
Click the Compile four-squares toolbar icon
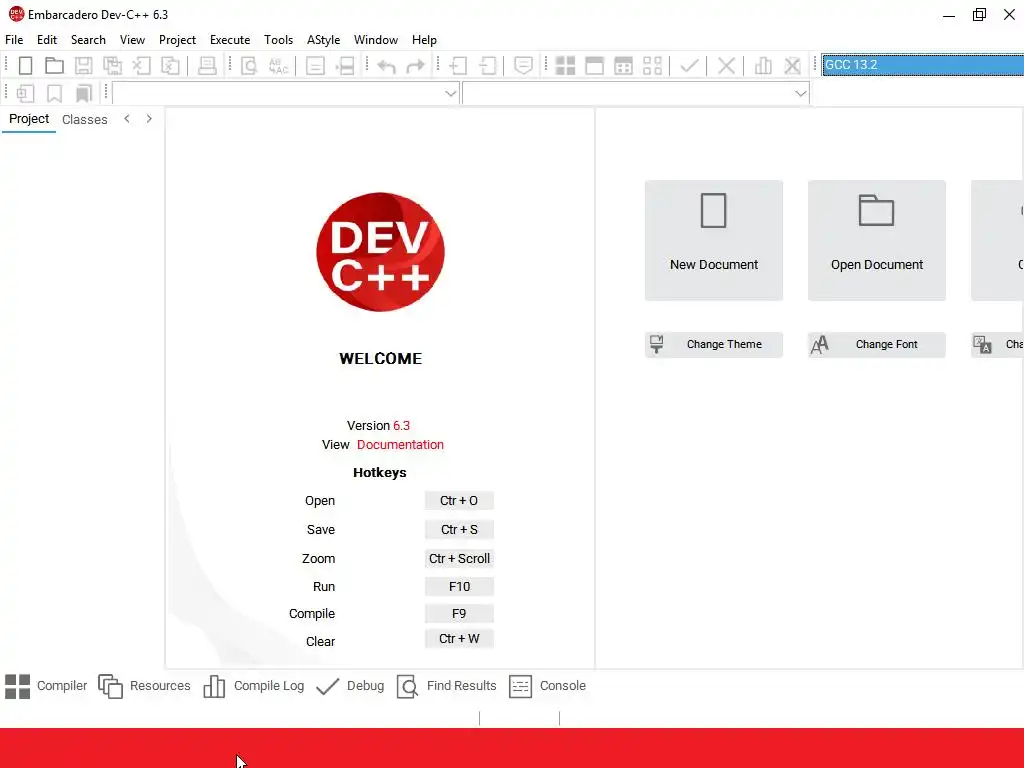coord(566,65)
